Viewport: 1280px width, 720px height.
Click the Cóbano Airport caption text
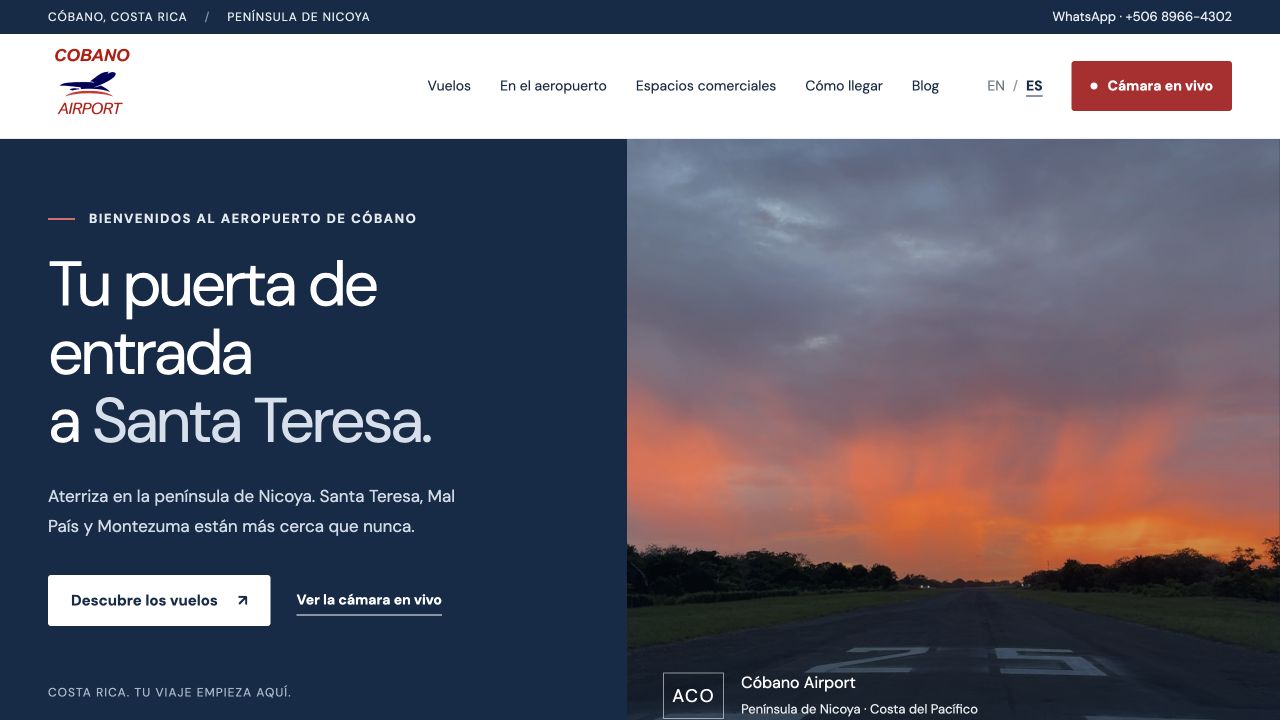tap(798, 683)
